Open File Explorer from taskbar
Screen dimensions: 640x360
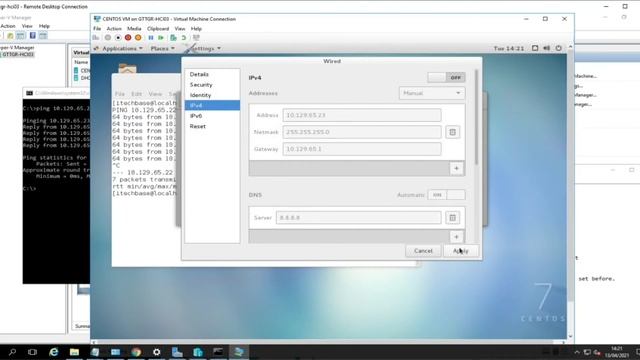tap(74, 352)
